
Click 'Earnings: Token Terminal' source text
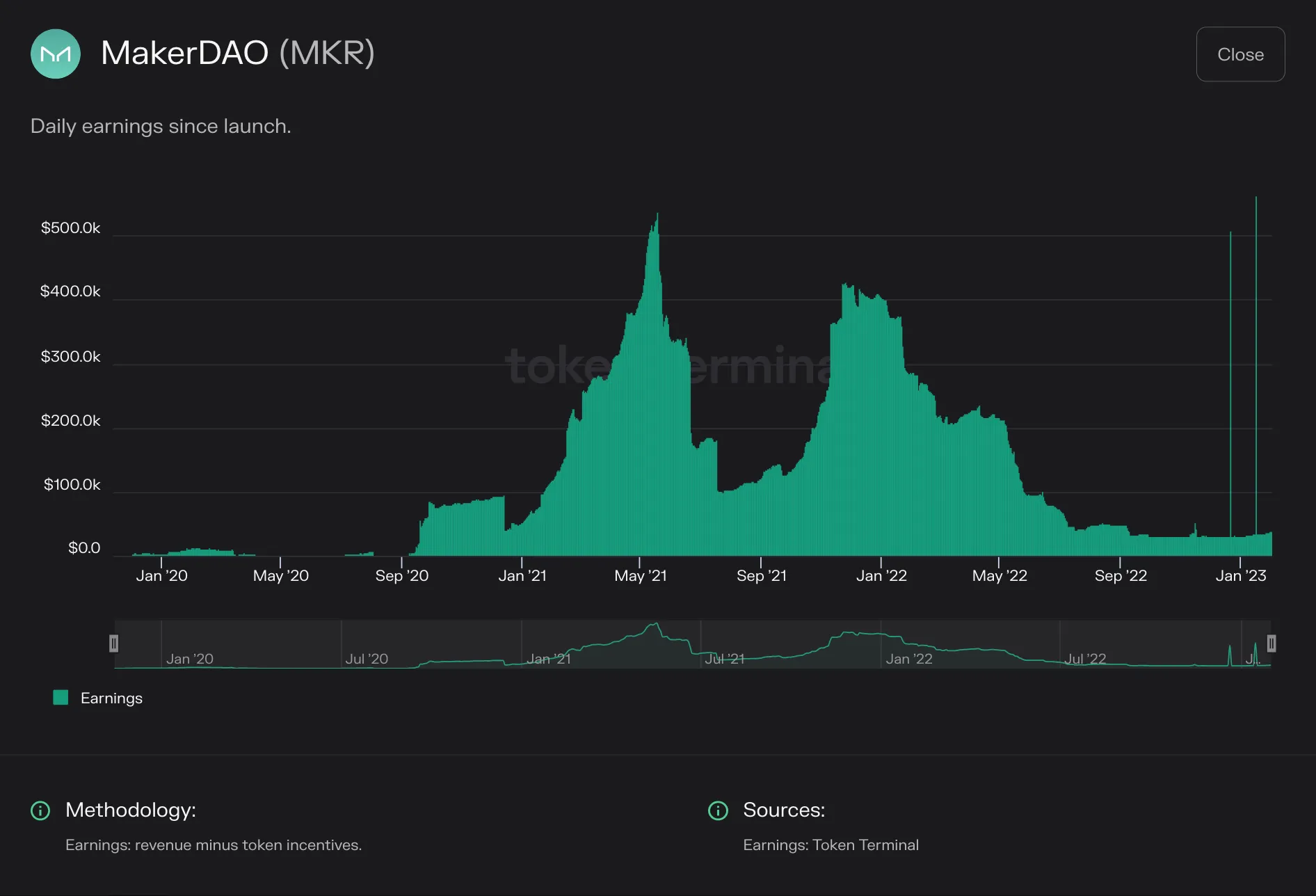pyautogui.click(x=830, y=845)
